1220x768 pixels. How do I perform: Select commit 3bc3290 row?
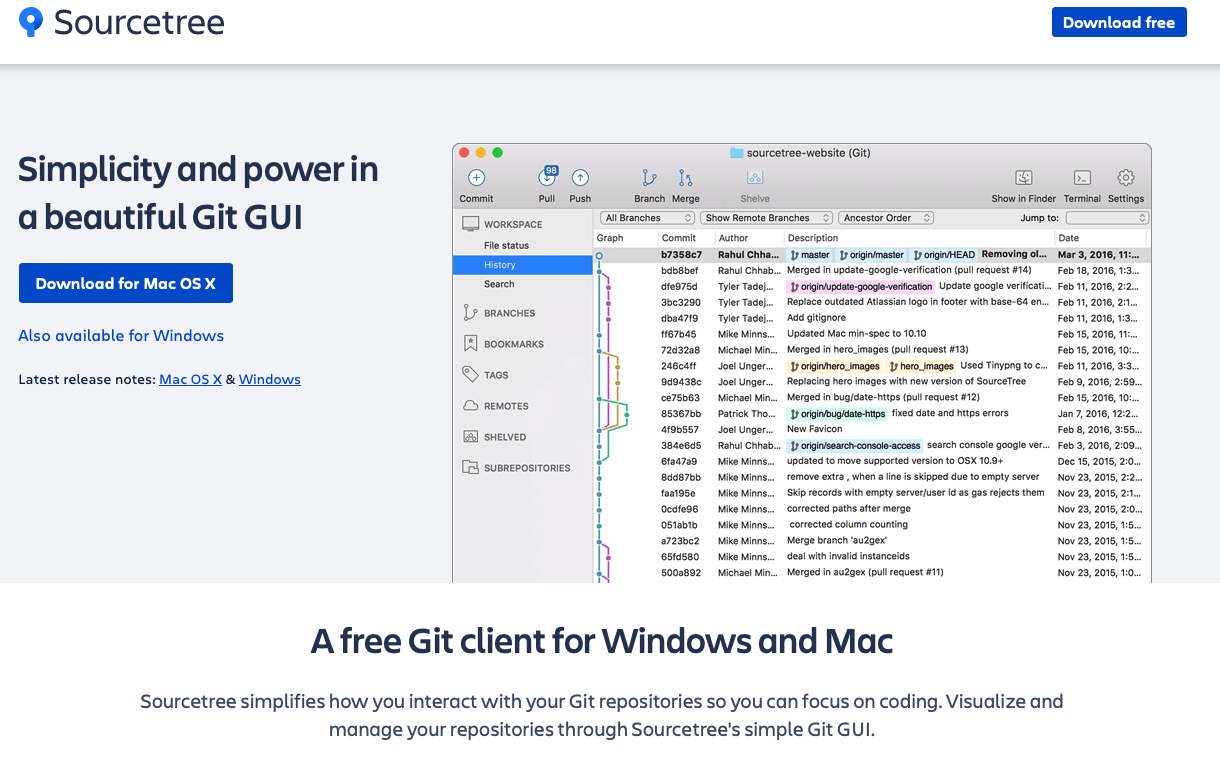[872, 302]
